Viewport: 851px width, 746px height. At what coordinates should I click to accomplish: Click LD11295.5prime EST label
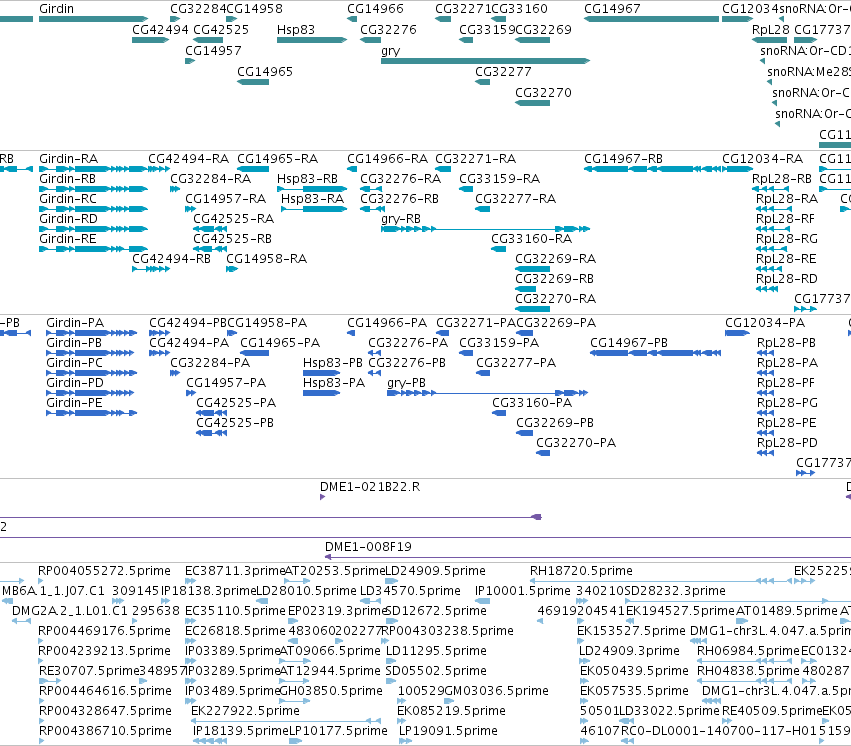click(x=436, y=651)
